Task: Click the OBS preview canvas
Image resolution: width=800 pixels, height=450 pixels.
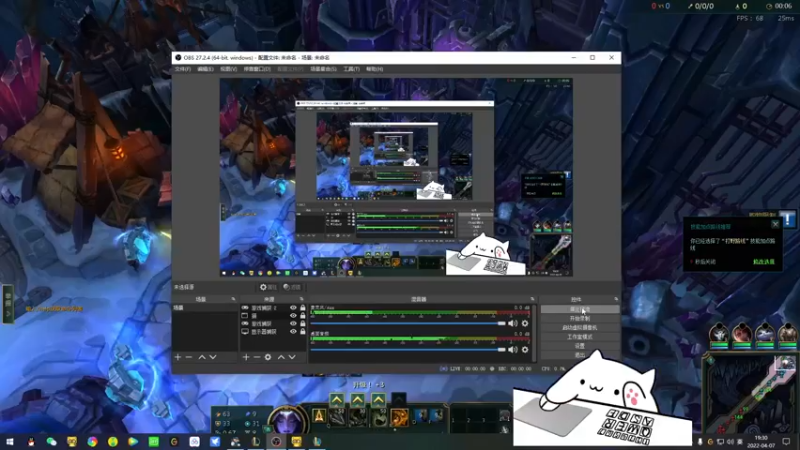Action: click(396, 177)
